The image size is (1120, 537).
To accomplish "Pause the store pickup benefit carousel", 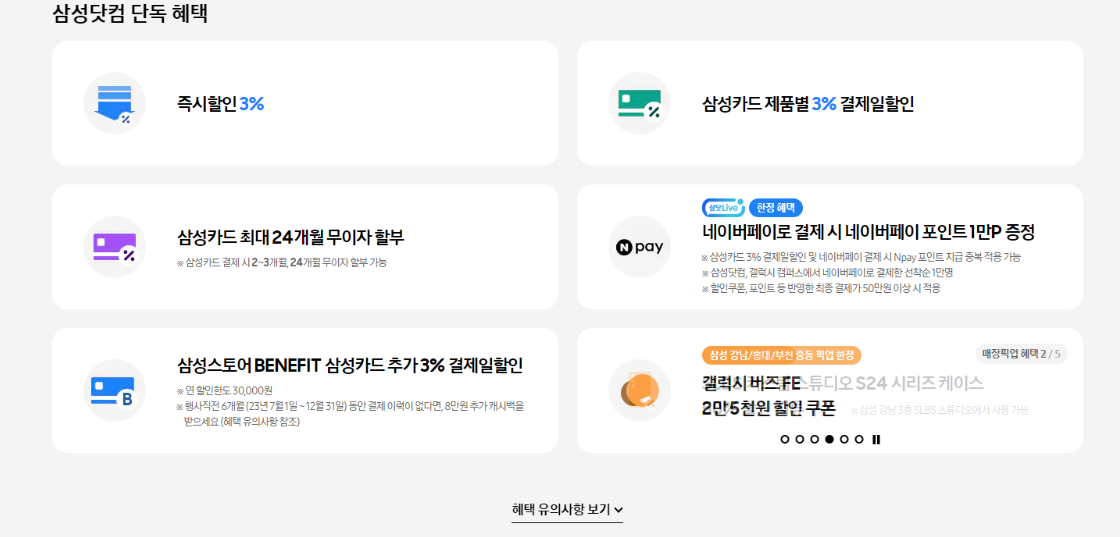I will 876,440.
